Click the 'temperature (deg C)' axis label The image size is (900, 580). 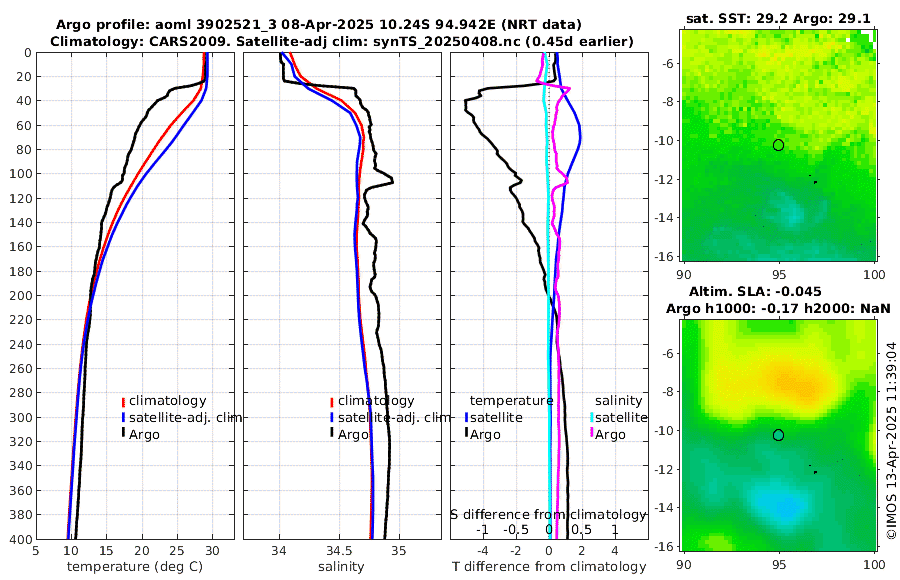click(x=135, y=567)
